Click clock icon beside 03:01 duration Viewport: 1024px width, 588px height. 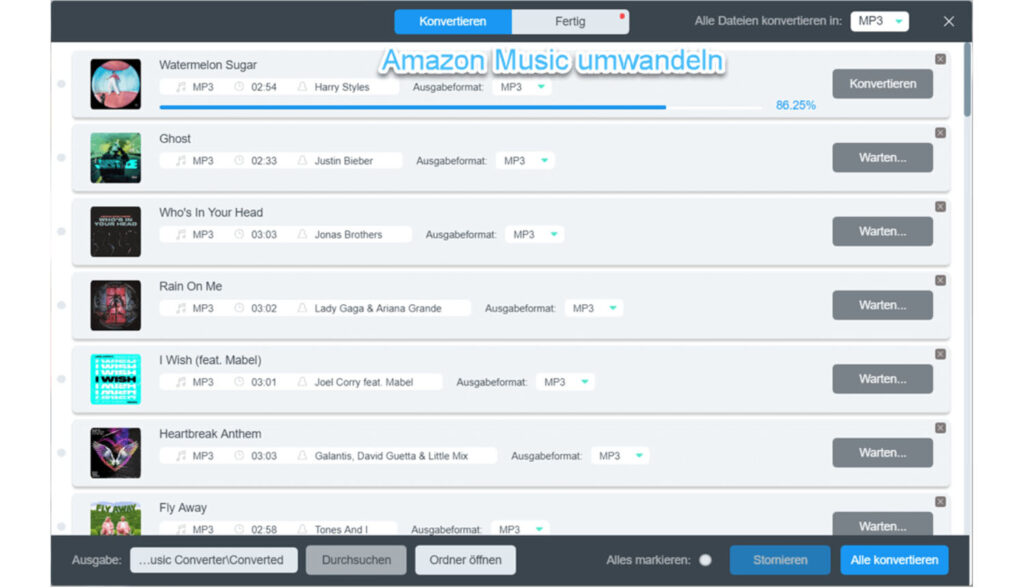pos(239,382)
